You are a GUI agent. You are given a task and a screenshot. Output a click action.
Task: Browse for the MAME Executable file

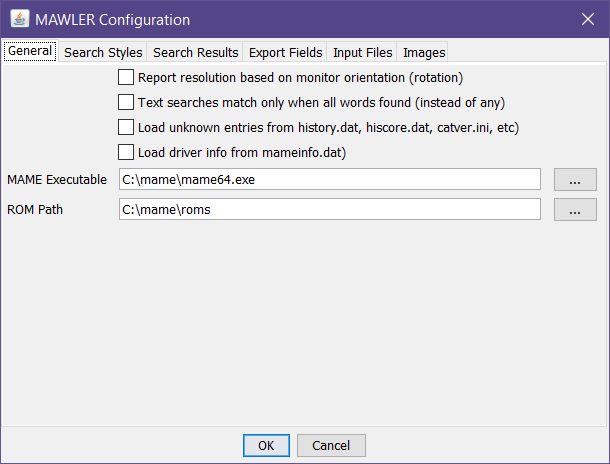pyautogui.click(x=575, y=180)
